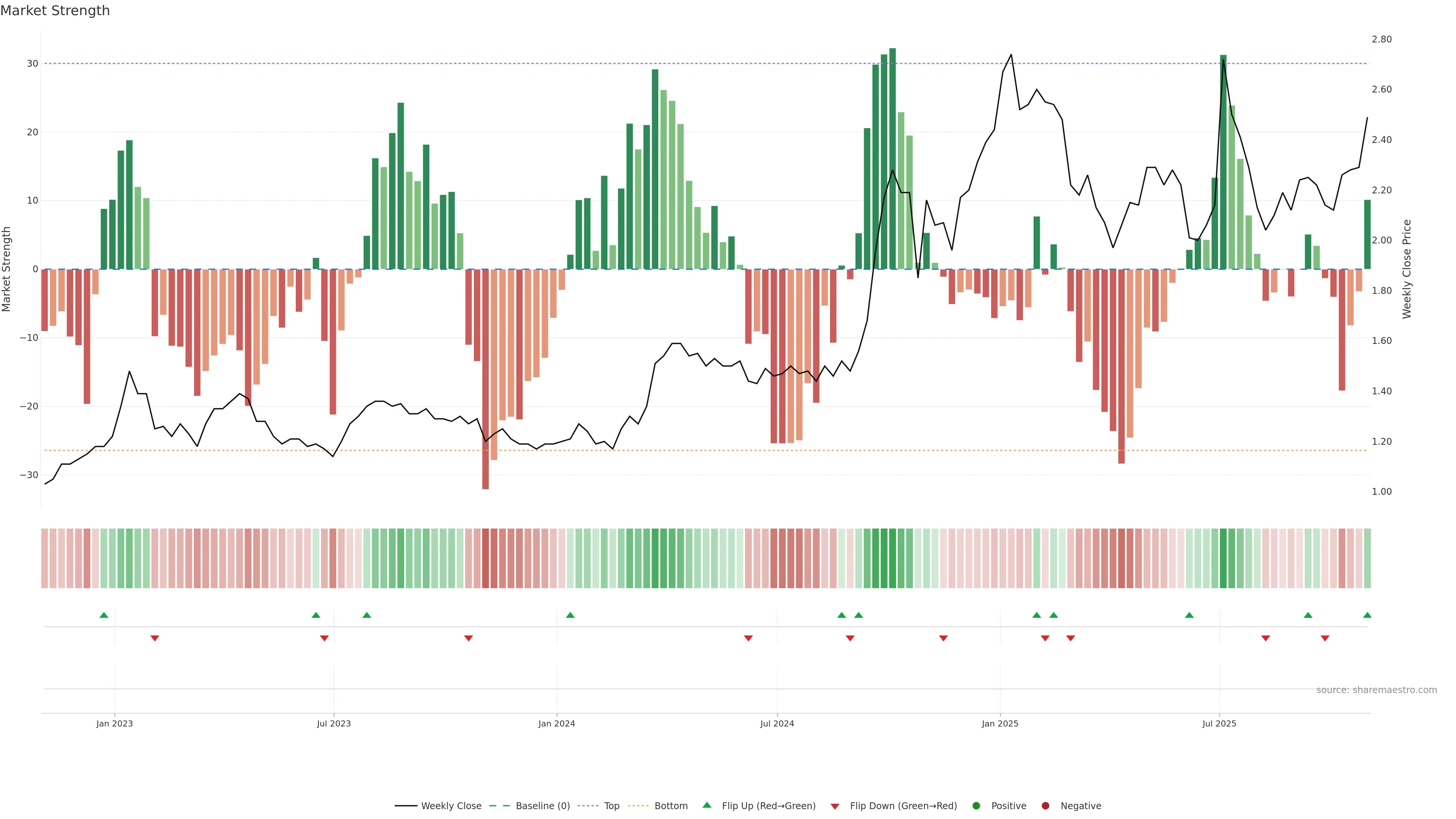The image size is (1456, 819).
Task: Click the Market Strength chart title
Action: (x=55, y=11)
